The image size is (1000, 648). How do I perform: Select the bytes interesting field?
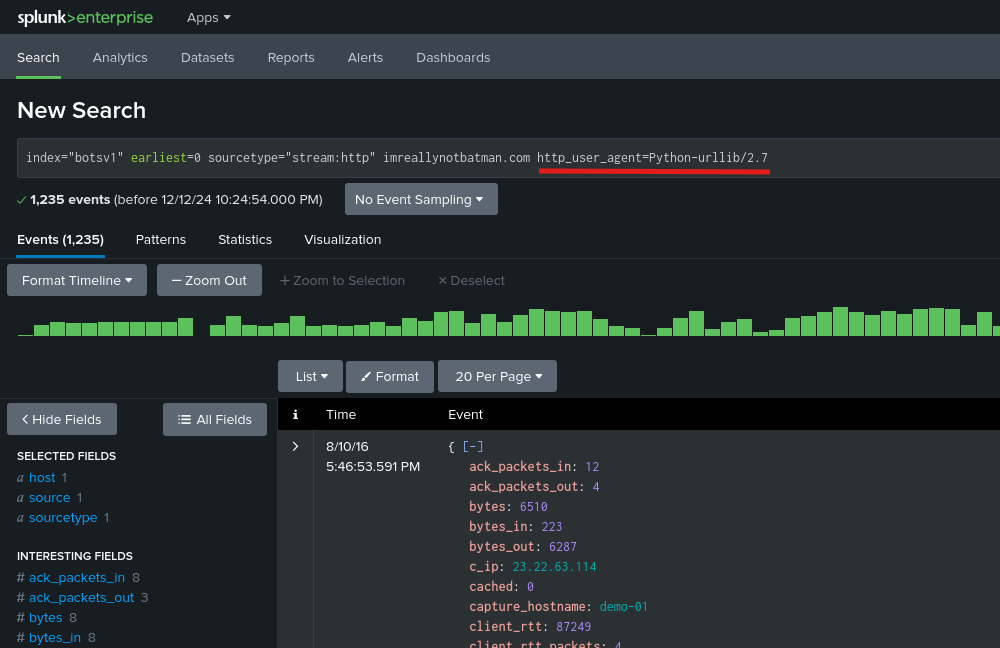[46, 617]
